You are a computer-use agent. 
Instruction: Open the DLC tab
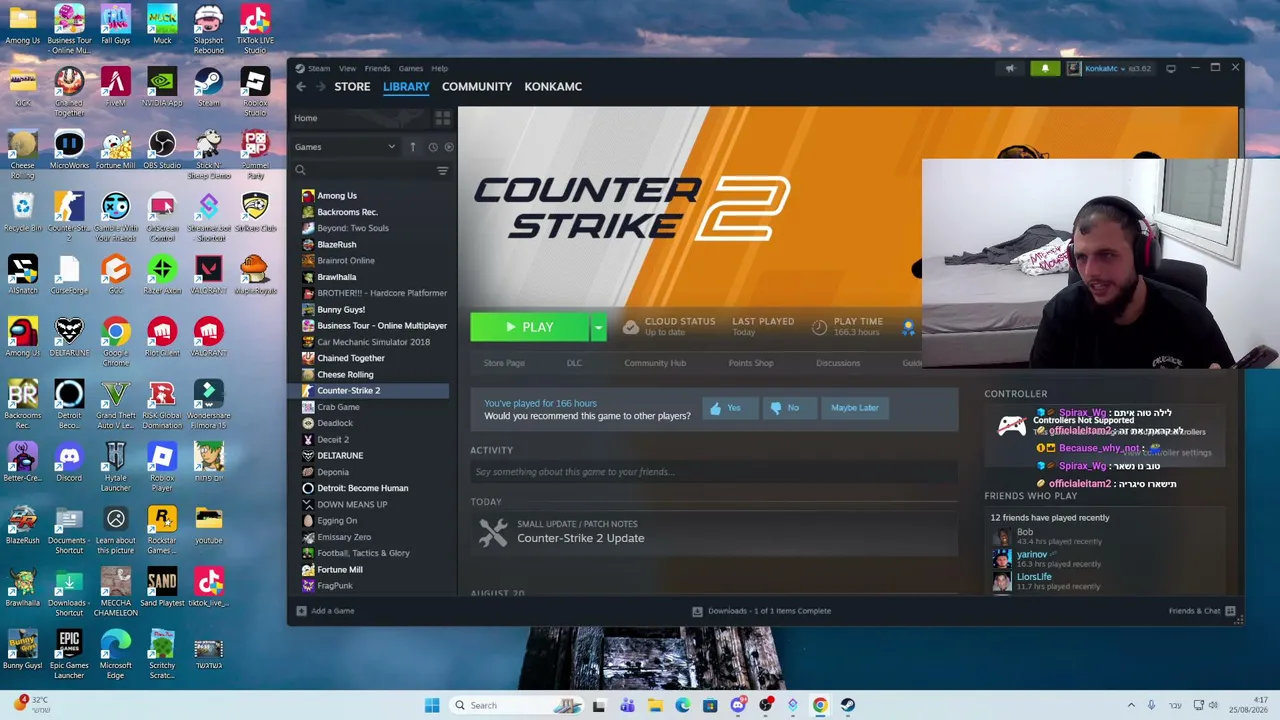[x=574, y=363]
